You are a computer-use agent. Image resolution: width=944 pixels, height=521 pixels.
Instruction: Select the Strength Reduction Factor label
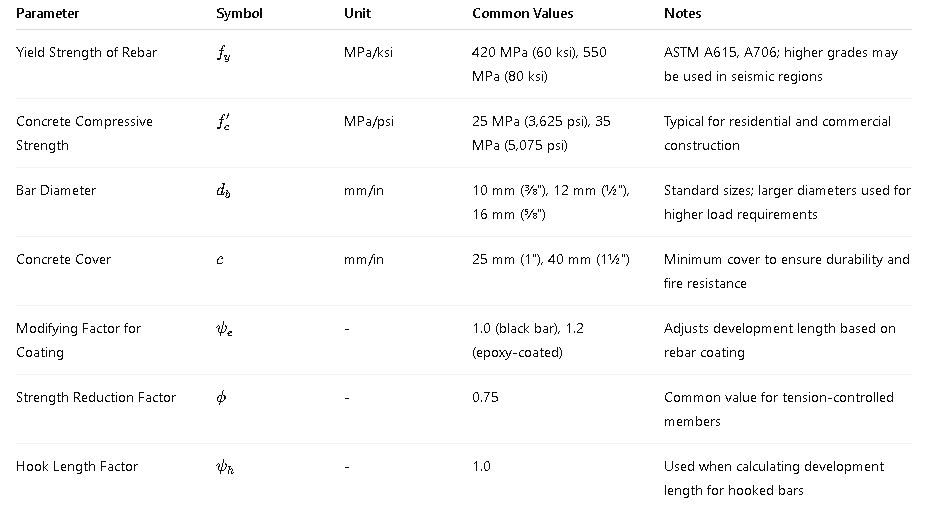tap(96, 397)
